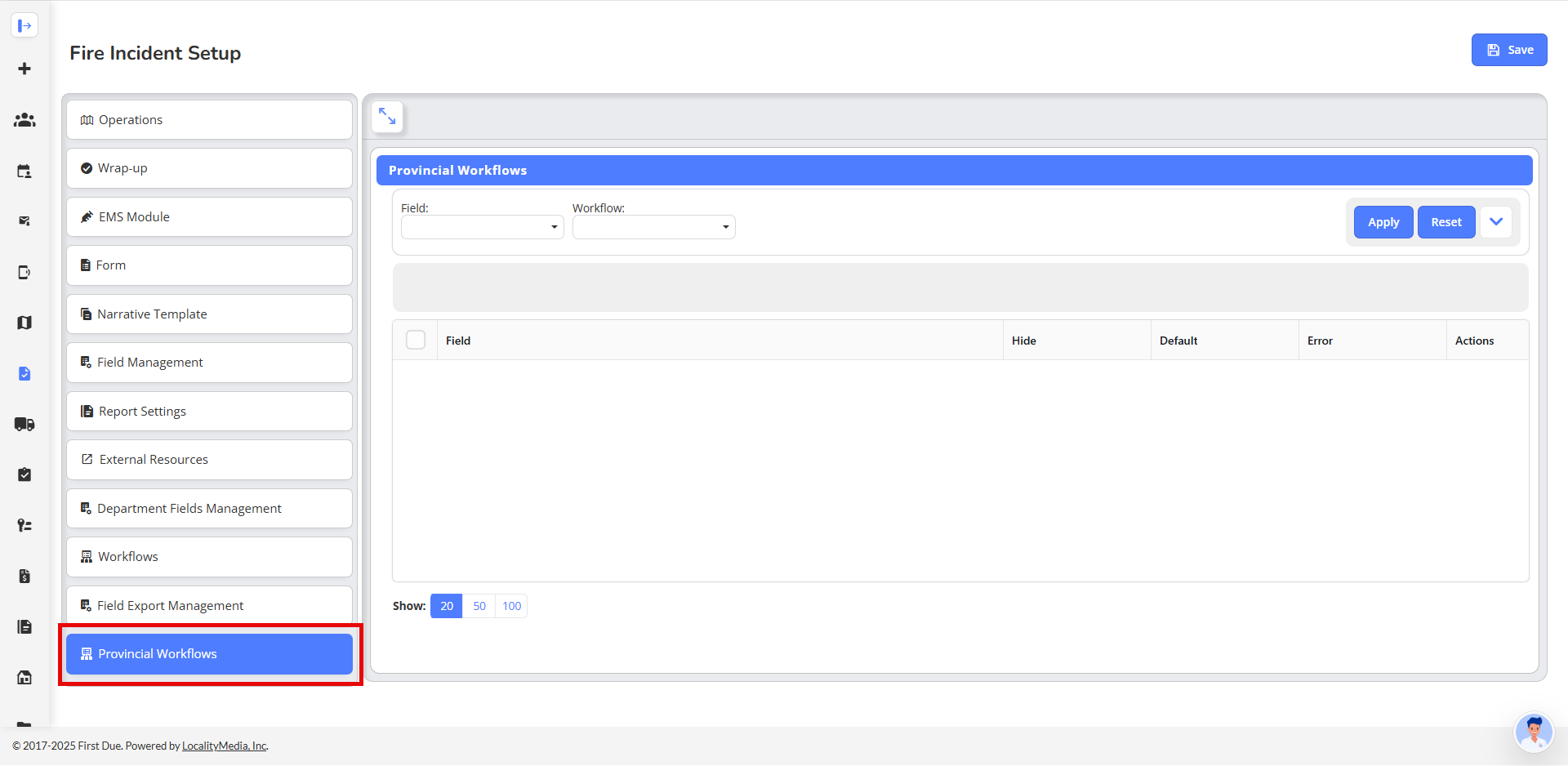The image size is (1568, 766).
Task: Open the stacked documents sidebar icon
Action: 24,626
